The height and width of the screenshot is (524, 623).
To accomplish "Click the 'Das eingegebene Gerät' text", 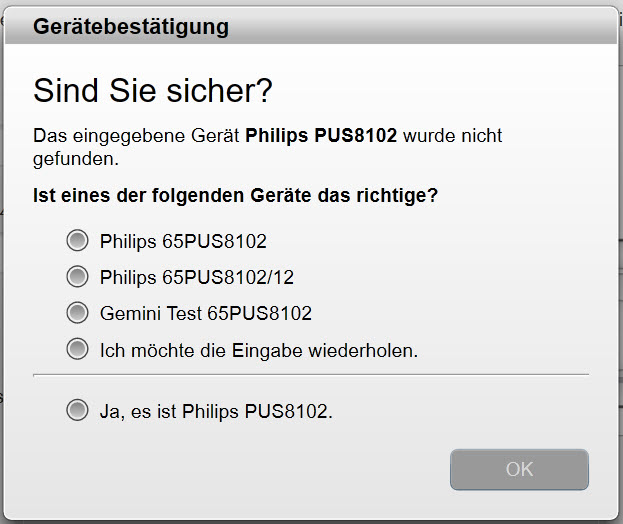I will (136, 135).
